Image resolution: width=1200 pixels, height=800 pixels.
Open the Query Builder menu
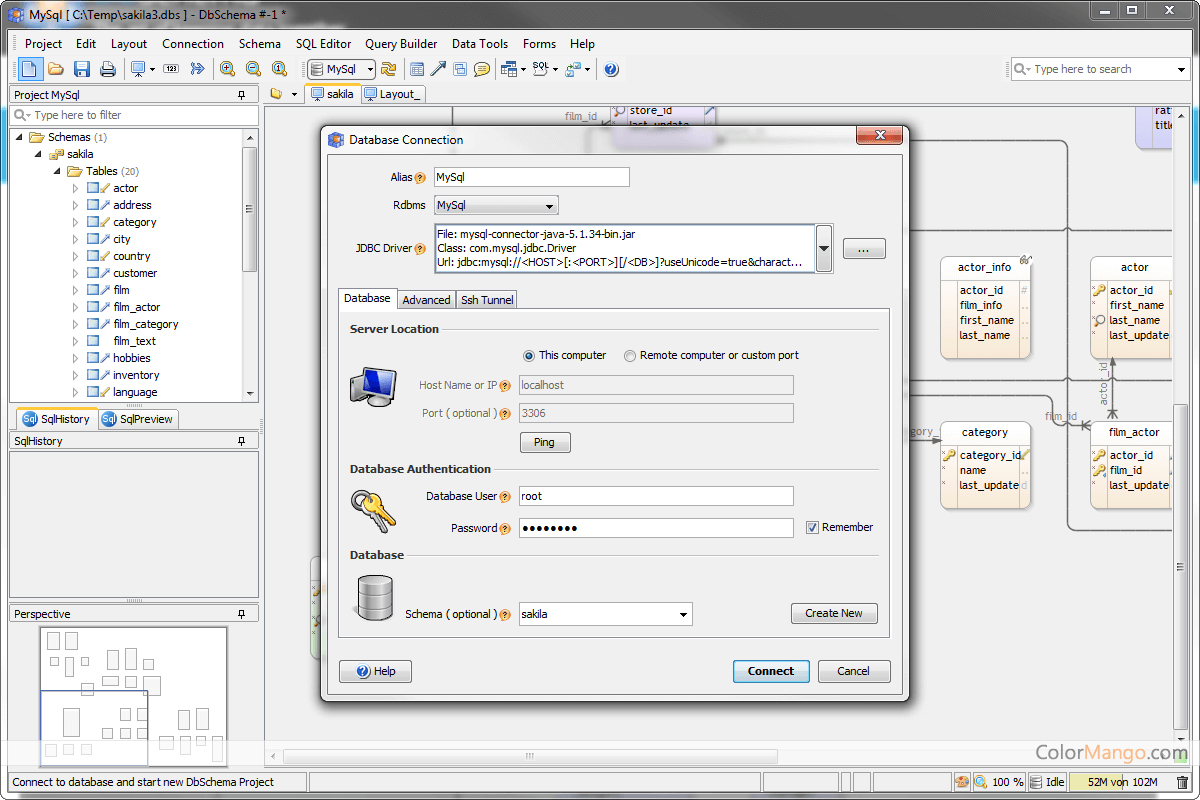click(x=401, y=44)
